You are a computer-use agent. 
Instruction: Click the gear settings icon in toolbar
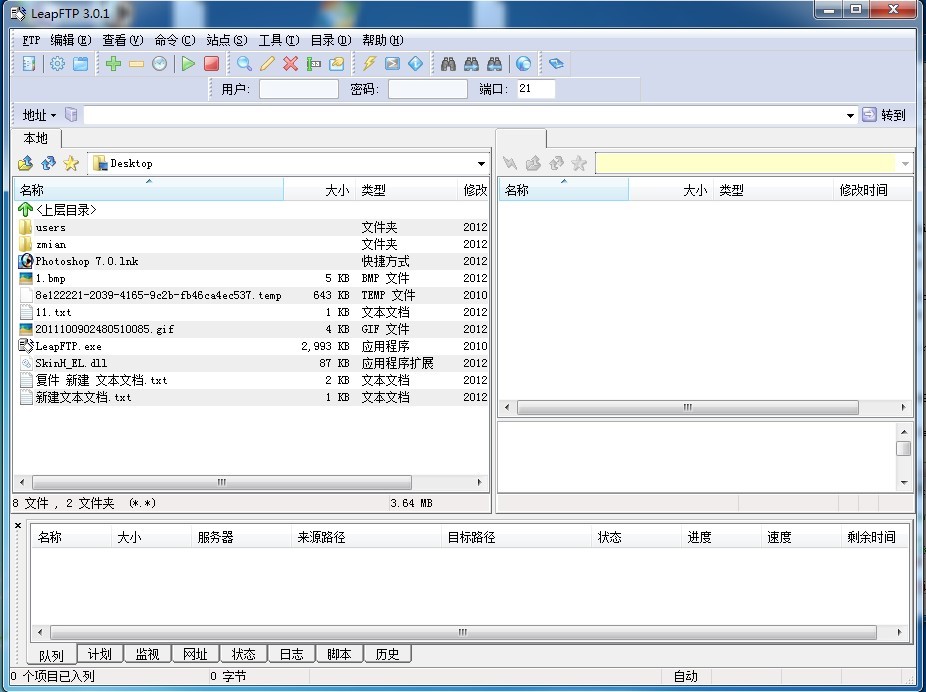57,64
